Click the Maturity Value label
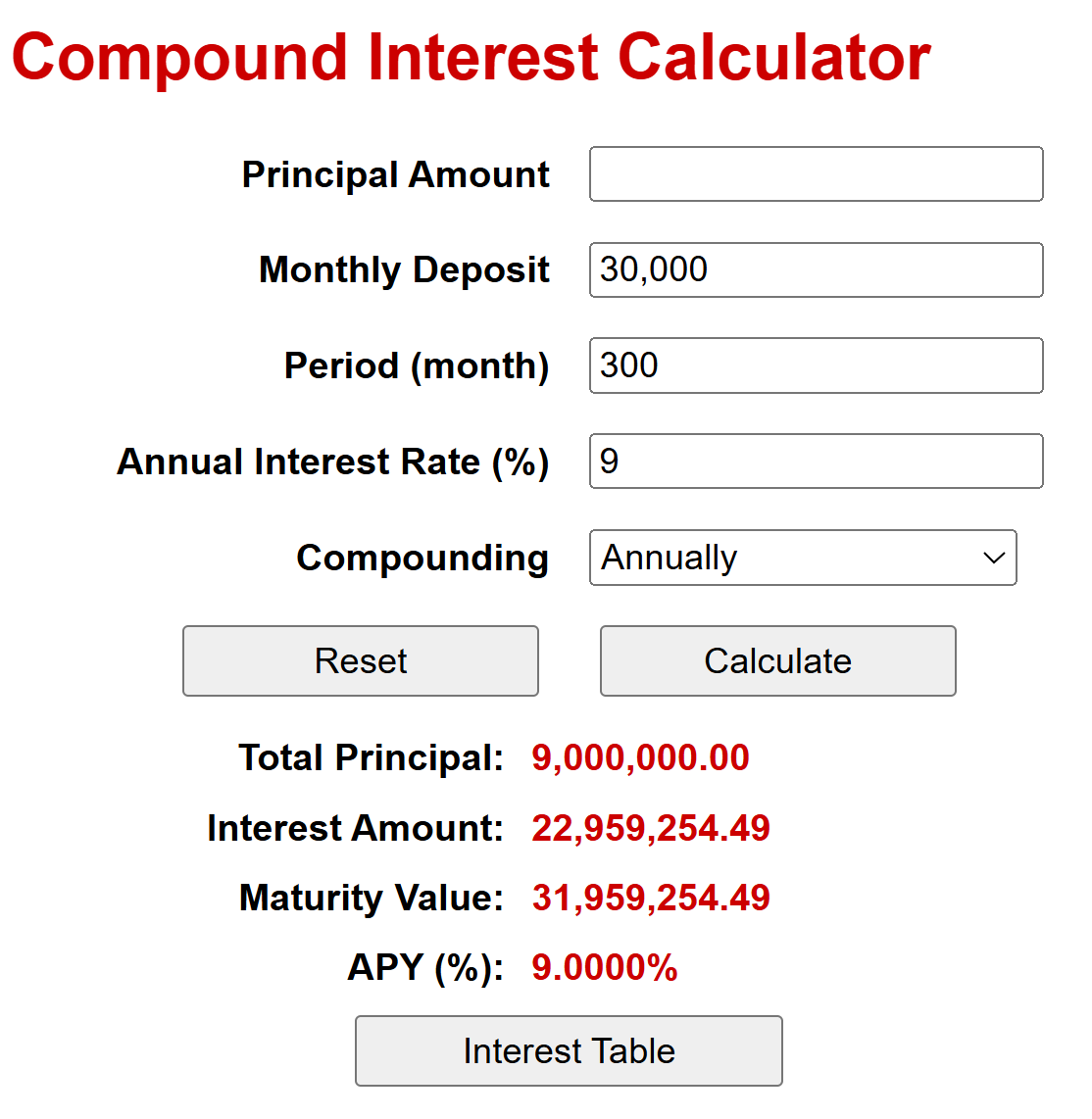1092x1119 pixels. pos(372,898)
